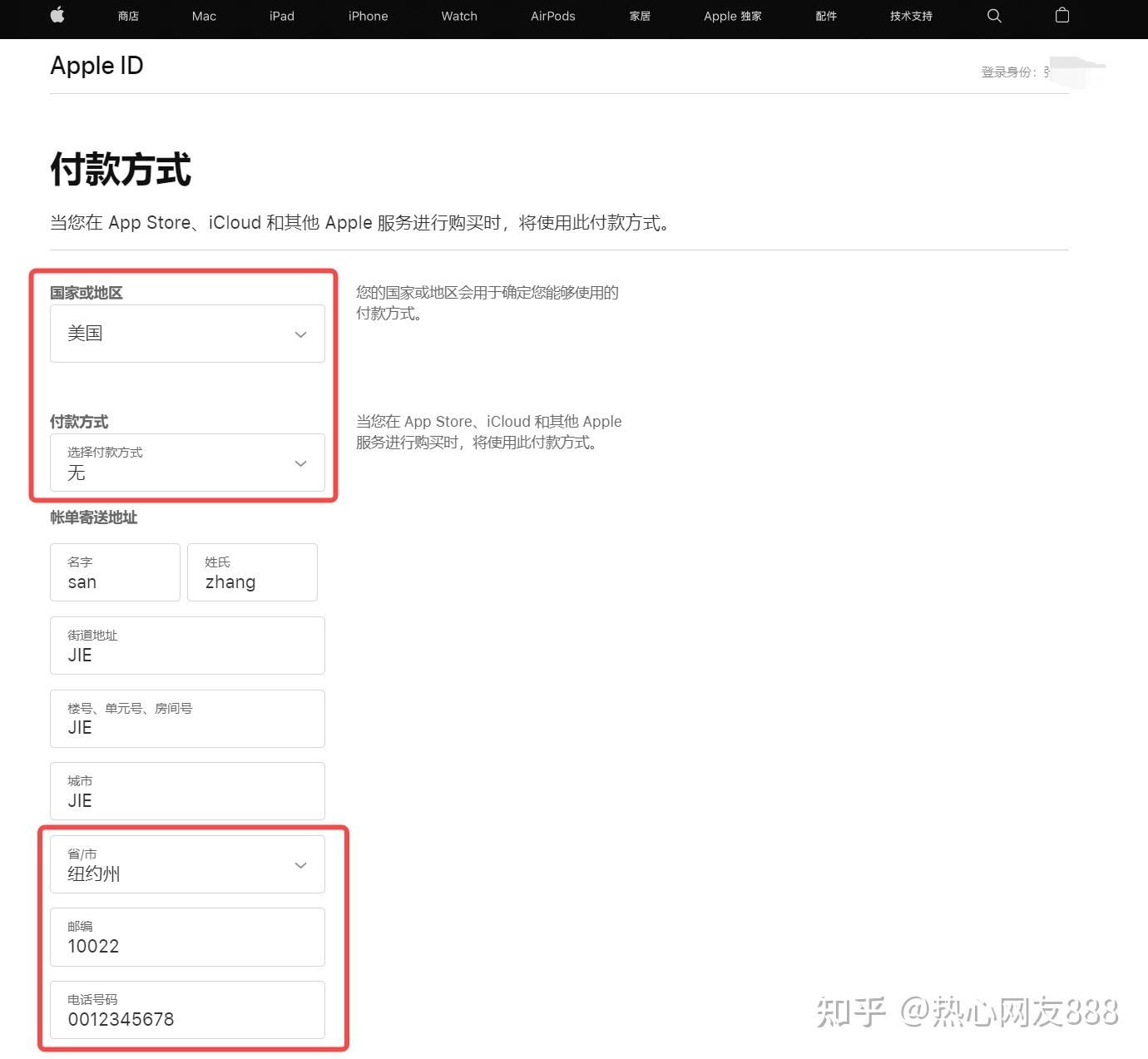The image size is (1148, 1059).
Task: Select 技术支持 in the navigation bar
Action: click(910, 16)
